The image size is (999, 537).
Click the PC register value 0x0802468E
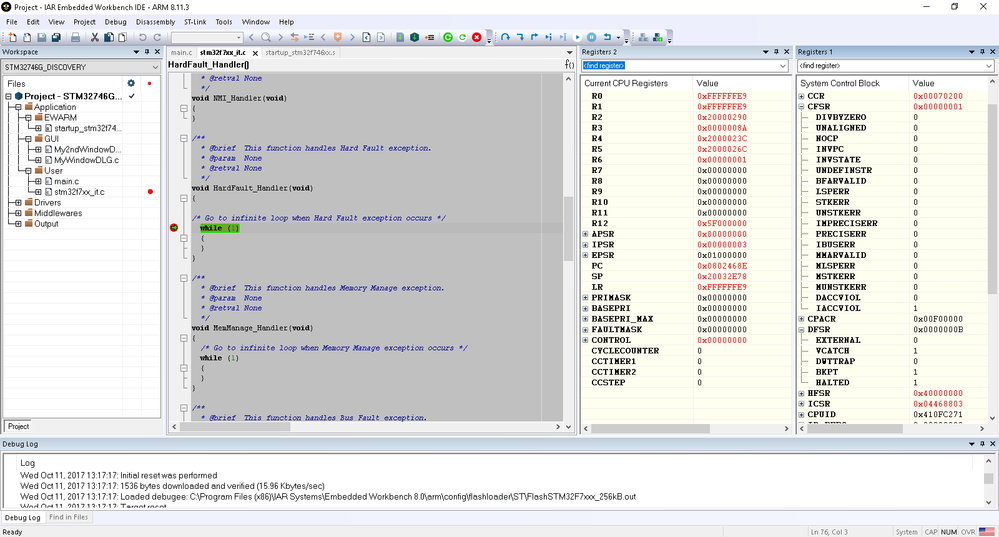click(722, 266)
